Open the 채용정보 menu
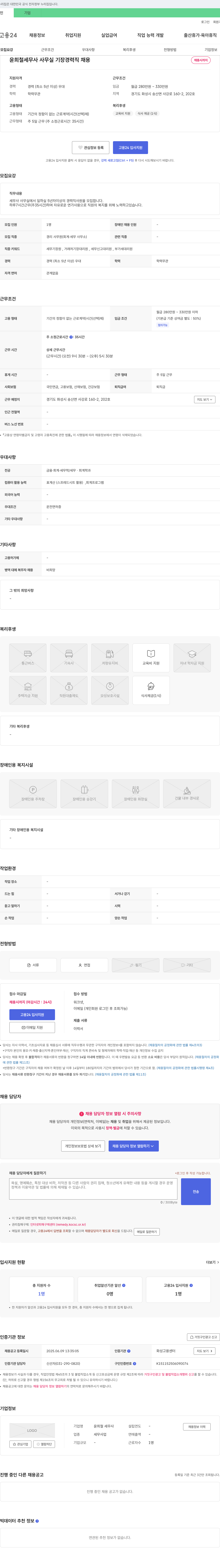Screen dimensions: 220x1568 [x=37, y=35]
